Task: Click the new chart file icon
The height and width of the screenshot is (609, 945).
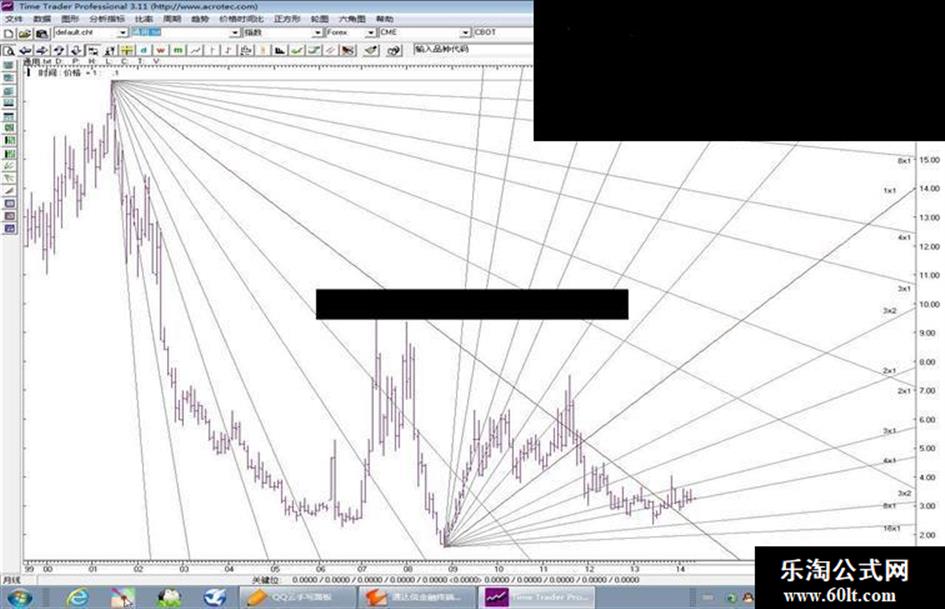Action: coord(9,33)
